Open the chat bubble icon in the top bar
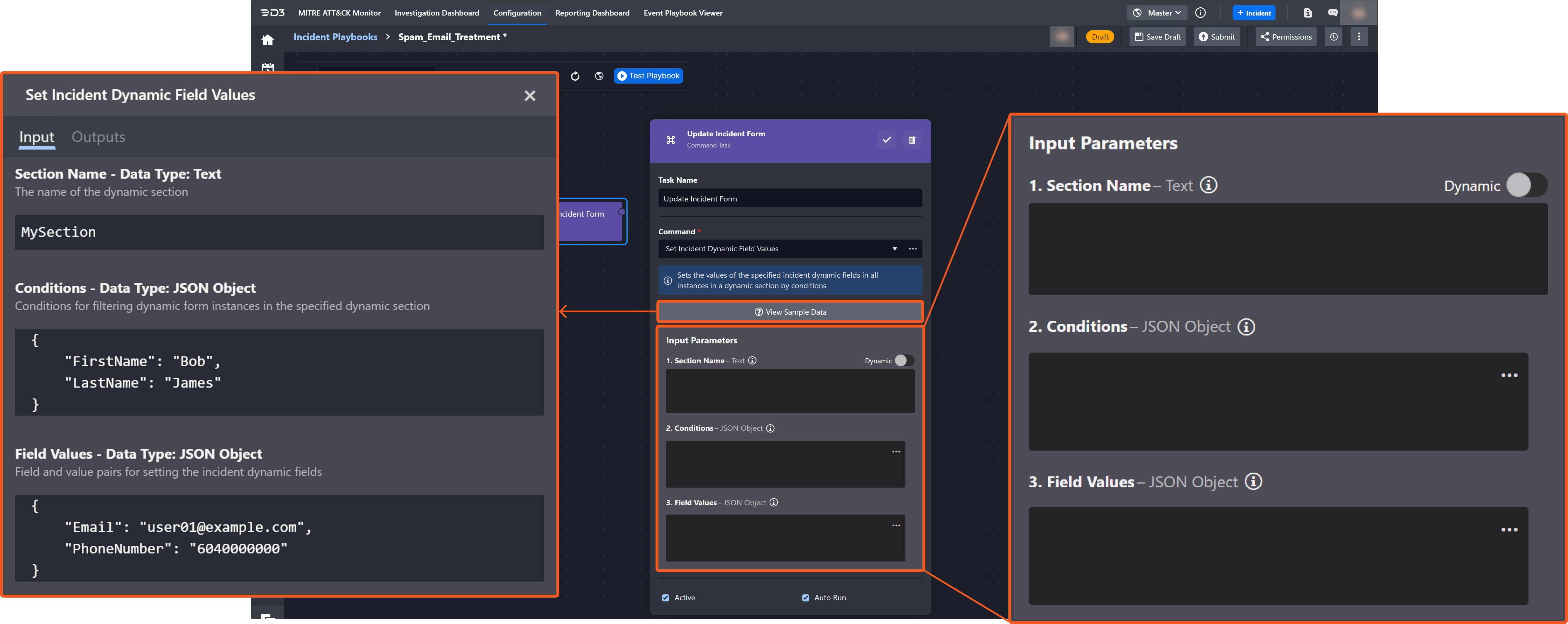 [x=1332, y=13]
